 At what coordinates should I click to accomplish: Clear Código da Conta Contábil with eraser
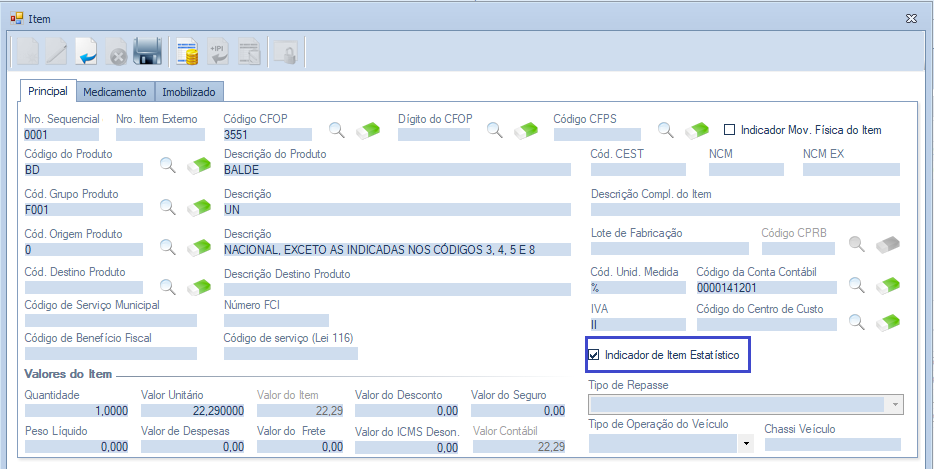tap(887, 285)
